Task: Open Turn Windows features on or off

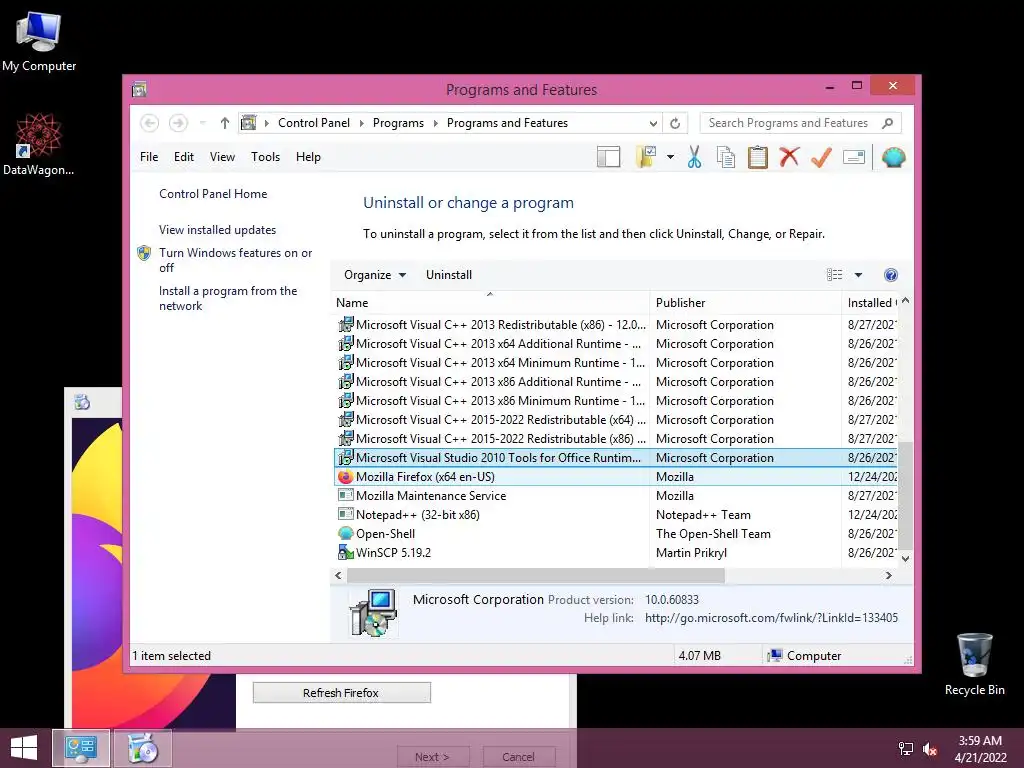Action: 235,260
